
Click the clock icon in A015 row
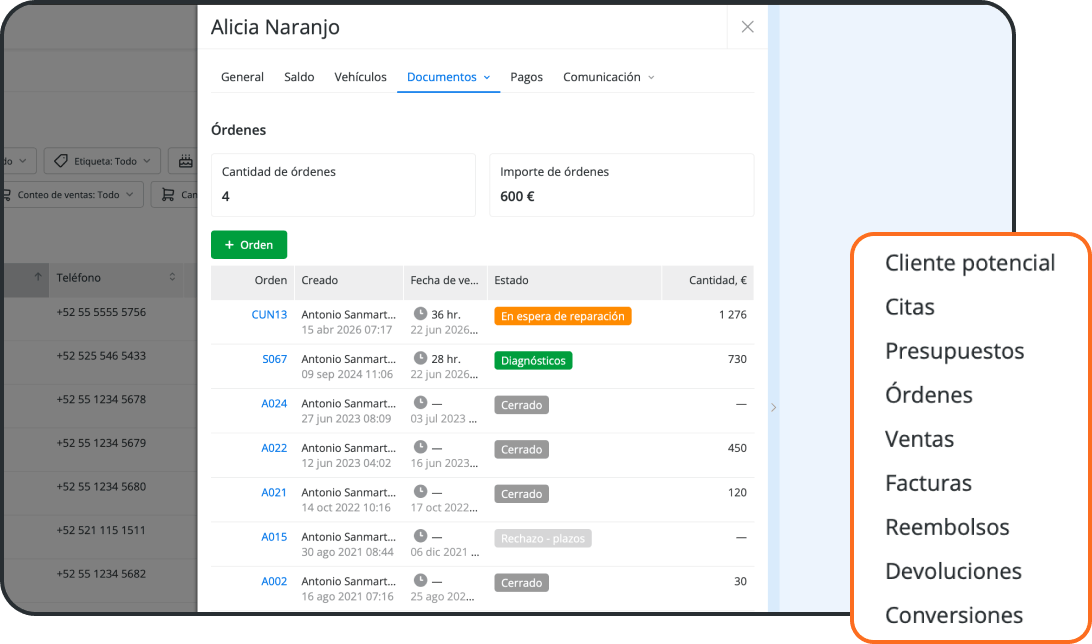(x=420, y=536)
